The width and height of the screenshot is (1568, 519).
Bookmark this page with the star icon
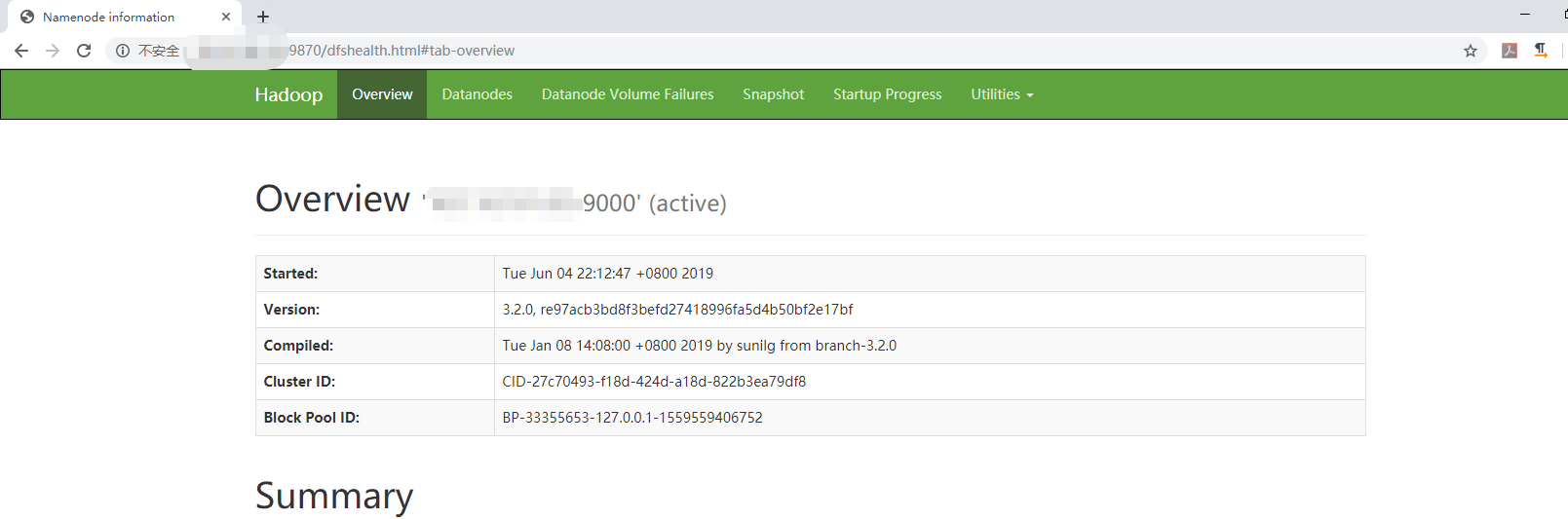[1471, 51]
